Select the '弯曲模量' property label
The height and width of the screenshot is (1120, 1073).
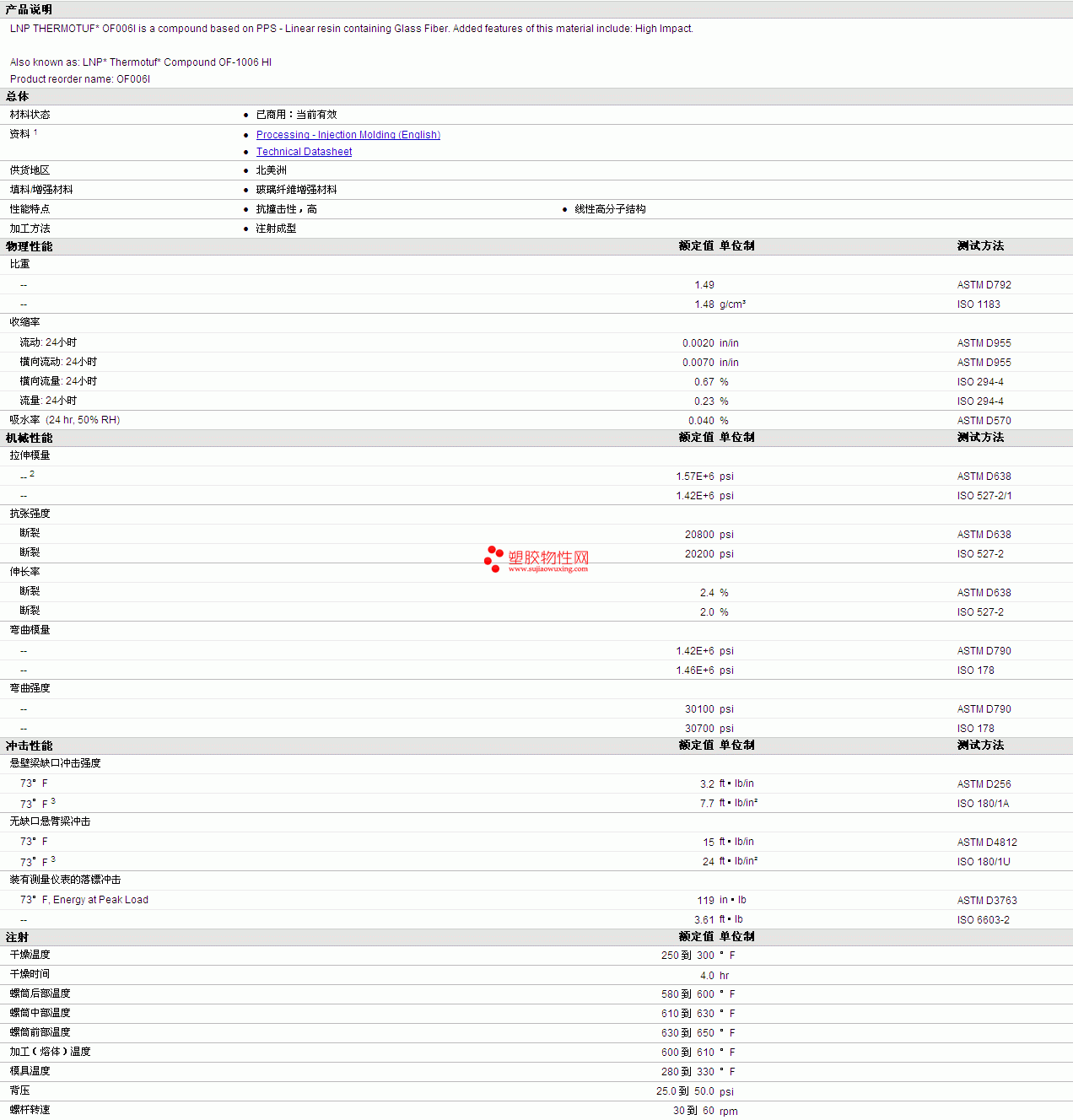[30, 630]
